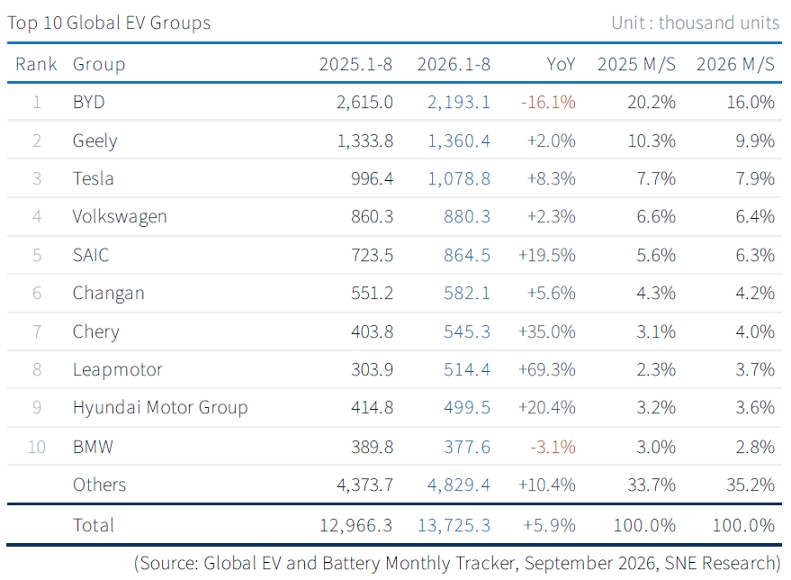The height and width of the screenshot is (580, 791).
Task: Click the 16.0% market share cell
Action: (751, 102)
